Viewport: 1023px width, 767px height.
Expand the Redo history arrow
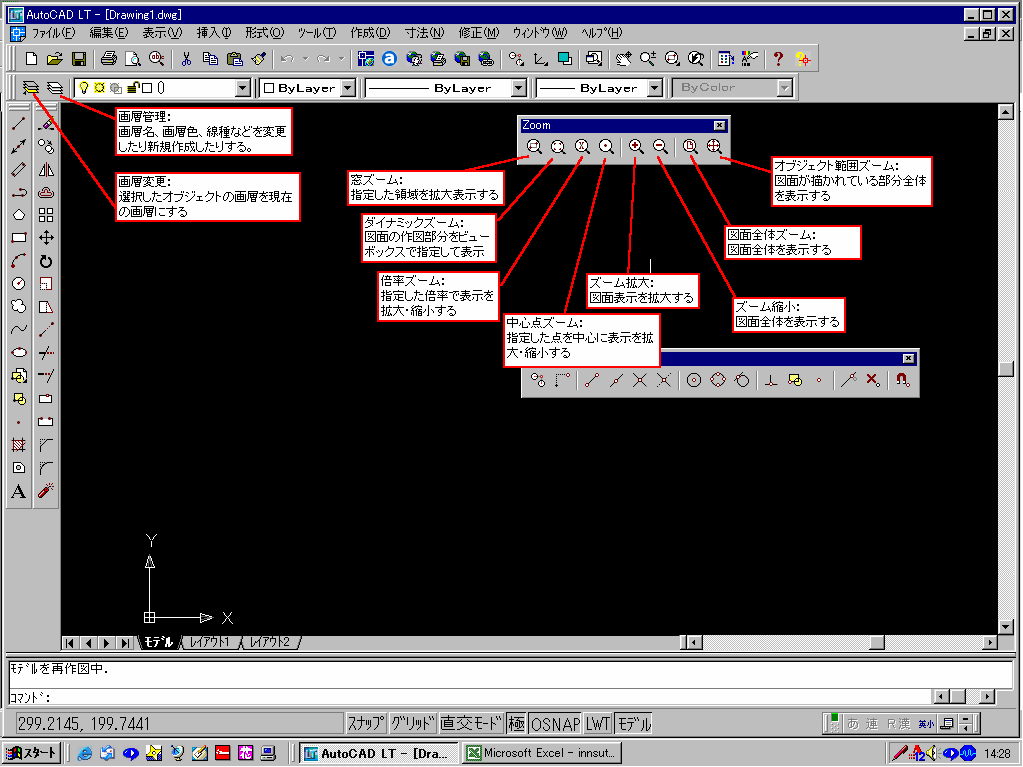[x=341, y=59]
